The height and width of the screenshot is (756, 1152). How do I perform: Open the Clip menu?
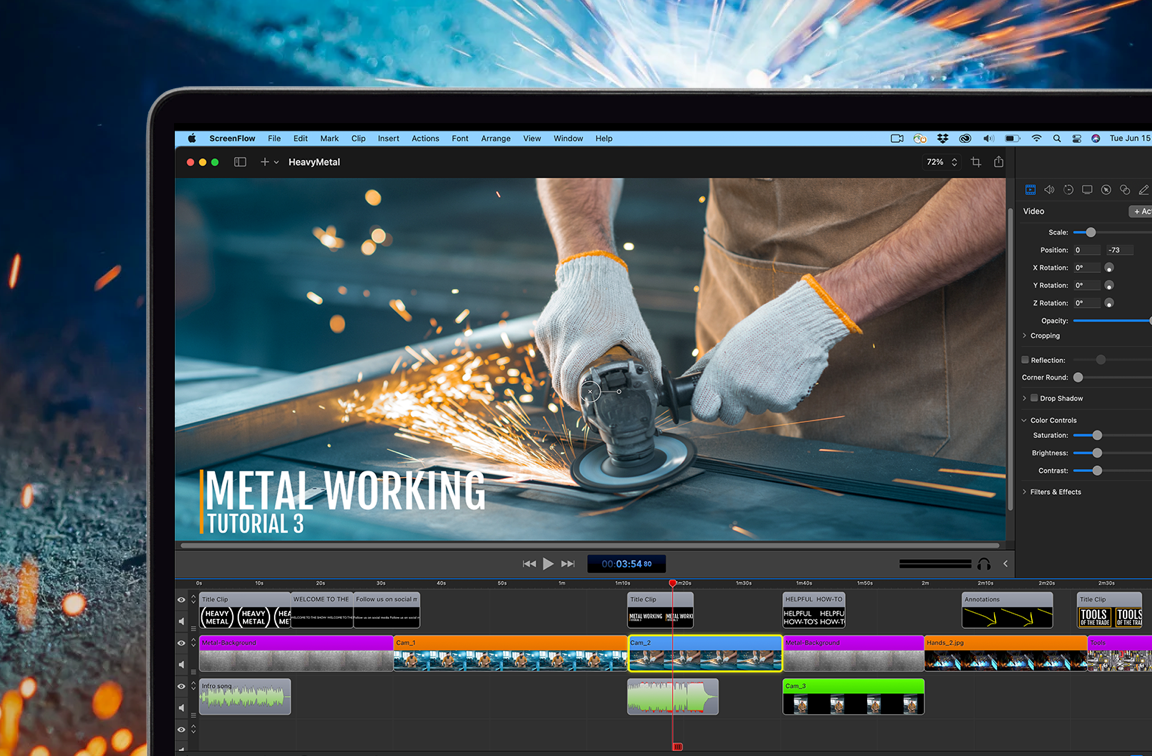click(x=359, y=138)
